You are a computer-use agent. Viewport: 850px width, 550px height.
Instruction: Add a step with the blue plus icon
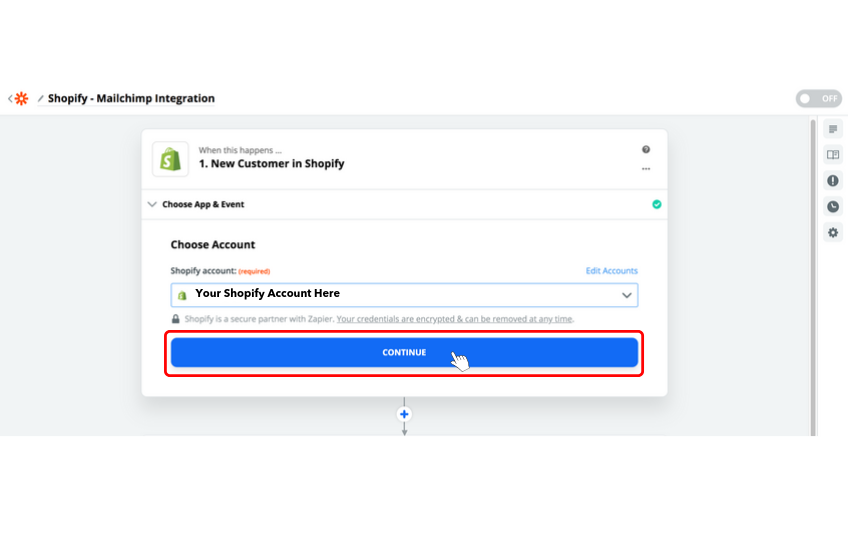pos(404,415)
